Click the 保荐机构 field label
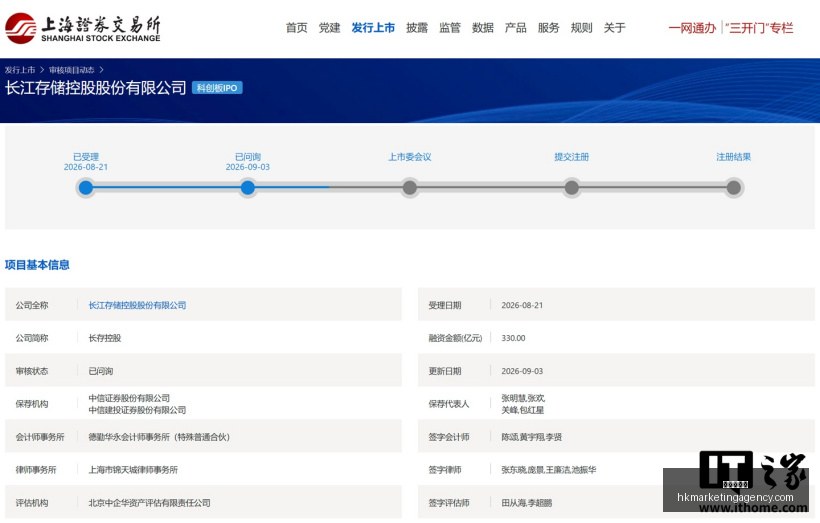This screenshot has width=820, height=523. coord(32,404)
